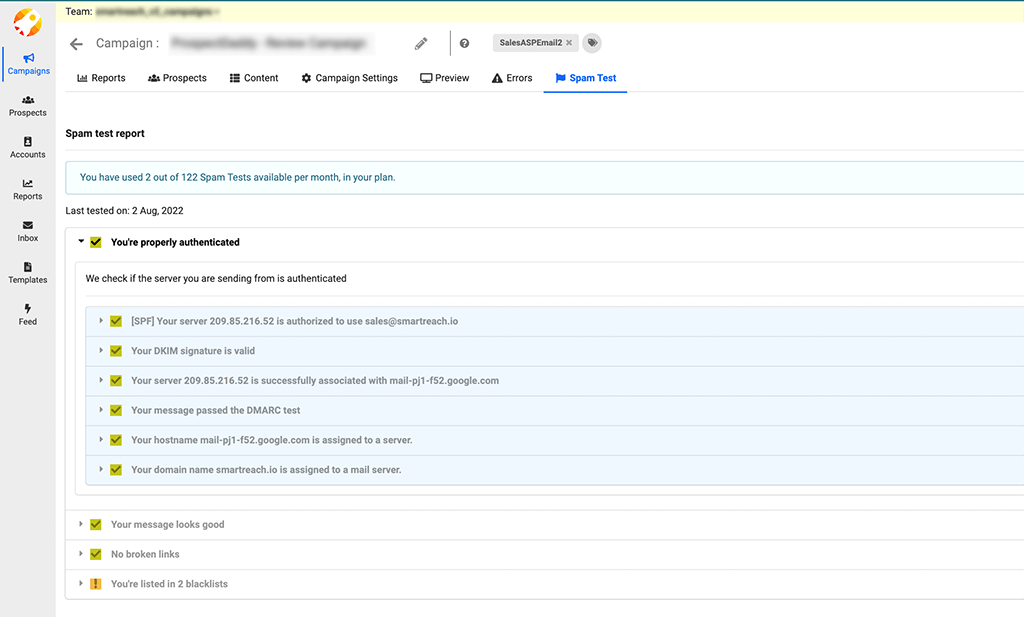The image size is (1024, 617).
Task: Open the Preview tab
Action: [x=445, y=78]
